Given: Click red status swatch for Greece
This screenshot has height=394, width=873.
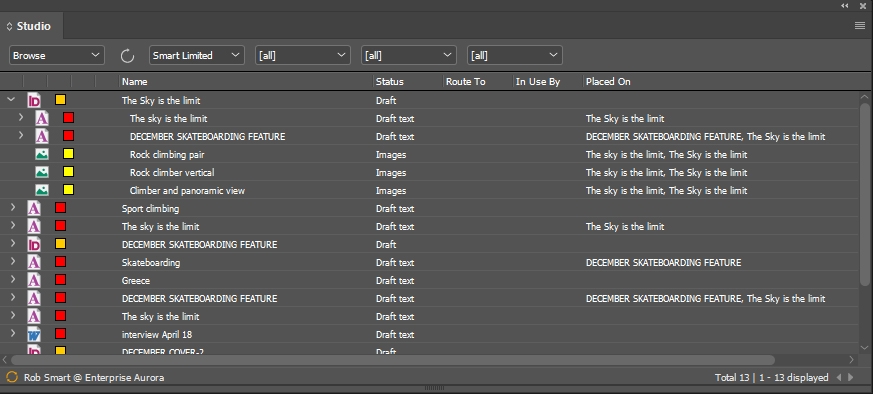Looking at the screenshot, I should click(61, 279).
